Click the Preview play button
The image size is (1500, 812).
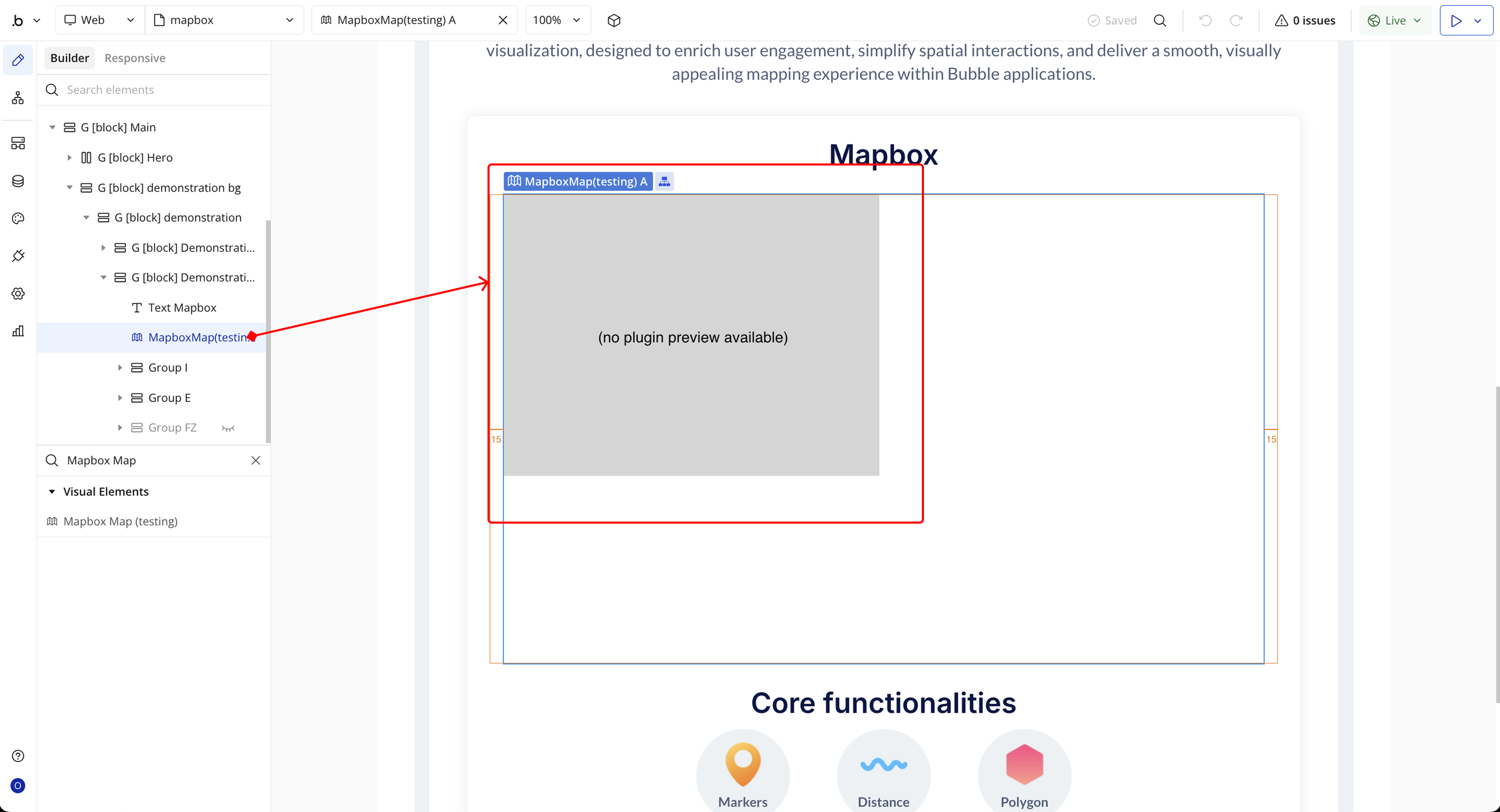[1456, 20]
